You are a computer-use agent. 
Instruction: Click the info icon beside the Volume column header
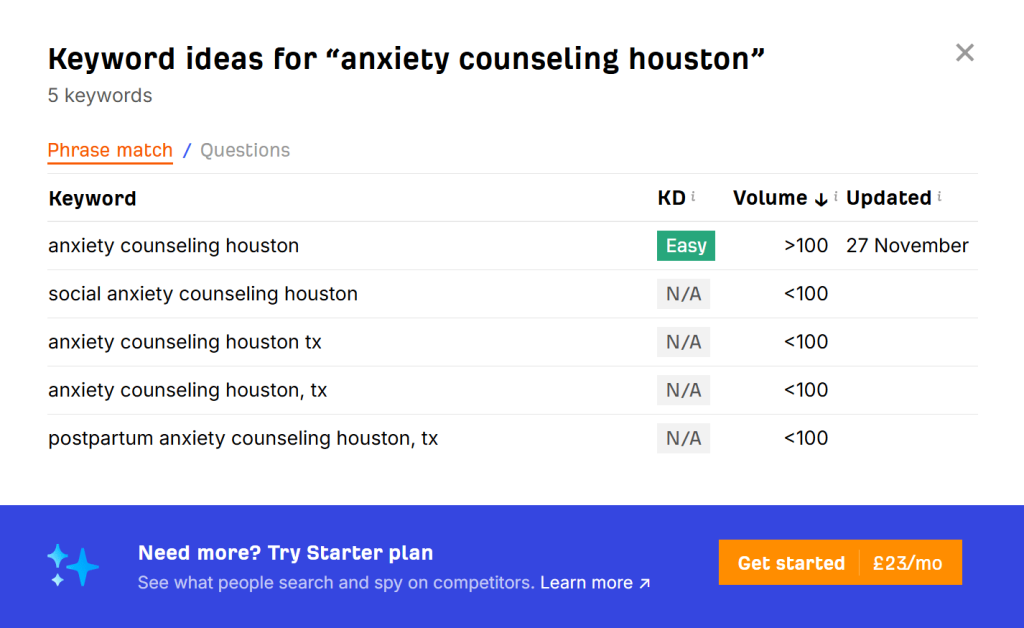pyautogui.click(x=836, y=197)
